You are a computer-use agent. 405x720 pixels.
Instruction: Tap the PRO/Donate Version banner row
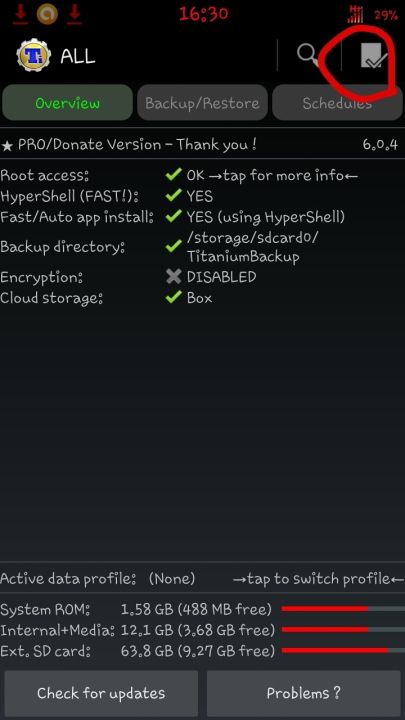[202, 145]
